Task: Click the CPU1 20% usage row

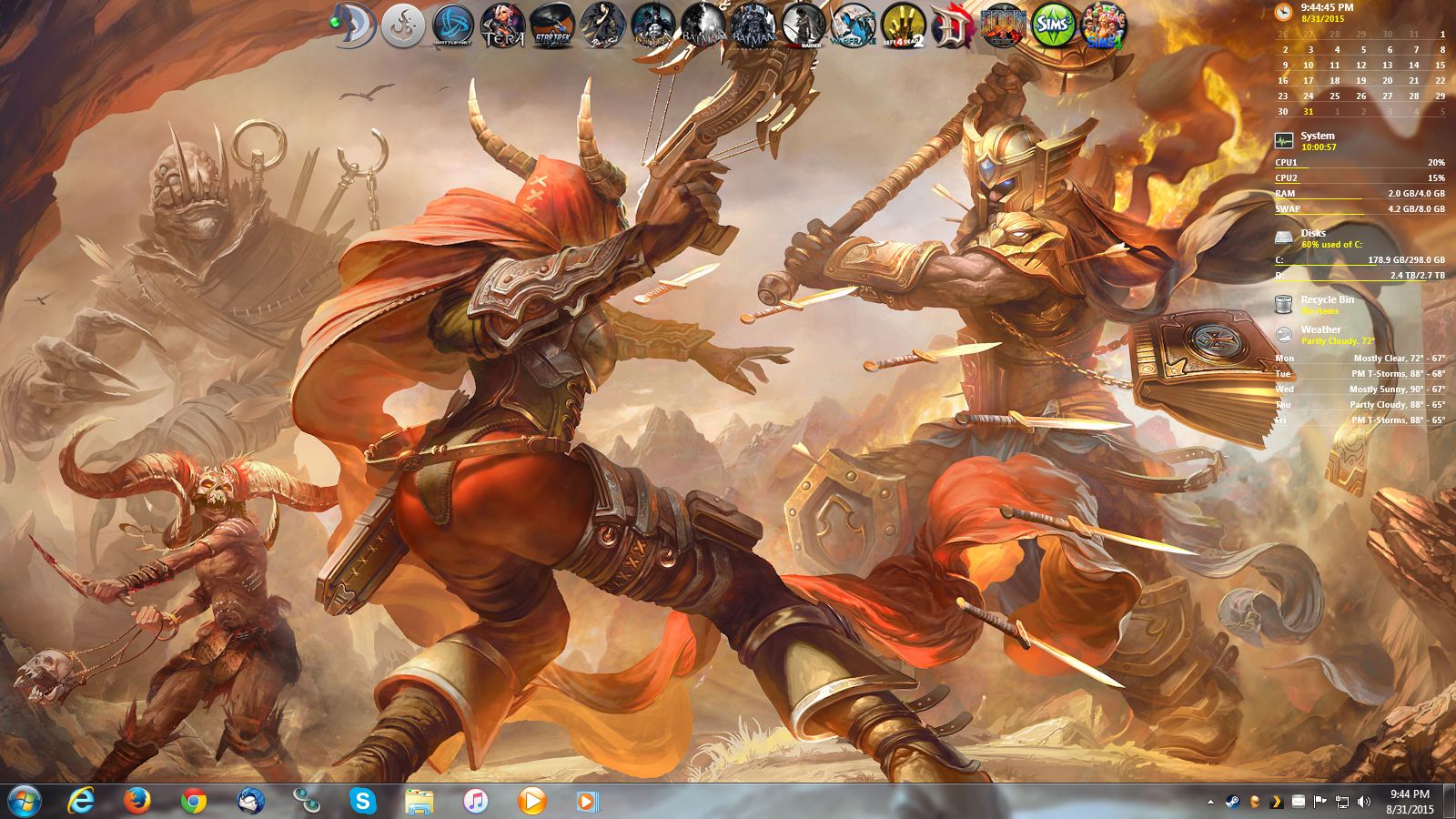Action: (1360, 163)
